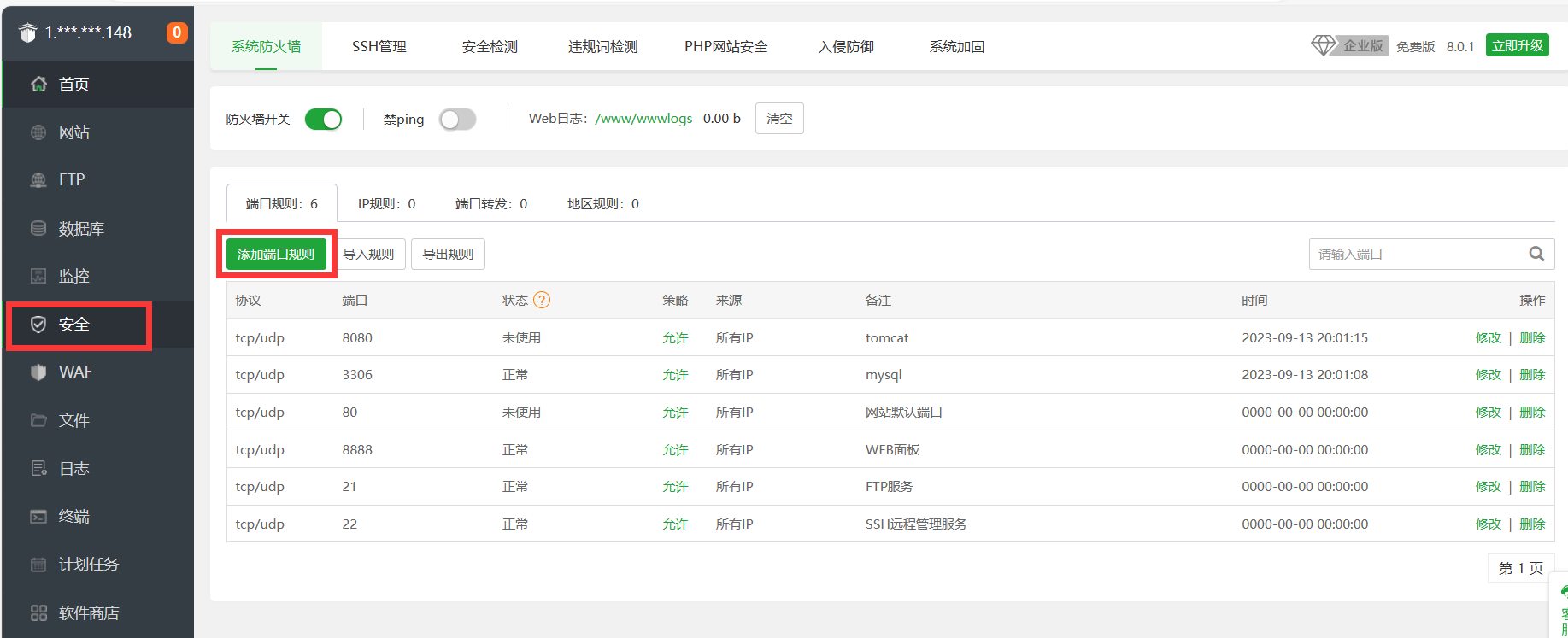1568x638 pixels.
Task: Open the 首页 home icon in sidebar
Action: click(x=38, y=84)
